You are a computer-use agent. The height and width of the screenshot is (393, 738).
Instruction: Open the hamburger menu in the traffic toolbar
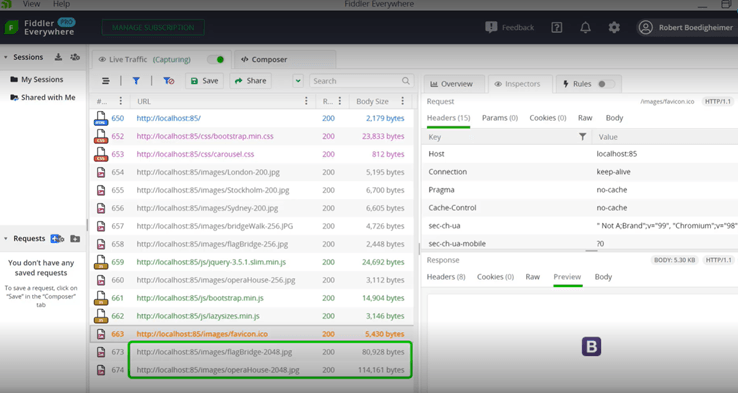click(x=106, y=81)
